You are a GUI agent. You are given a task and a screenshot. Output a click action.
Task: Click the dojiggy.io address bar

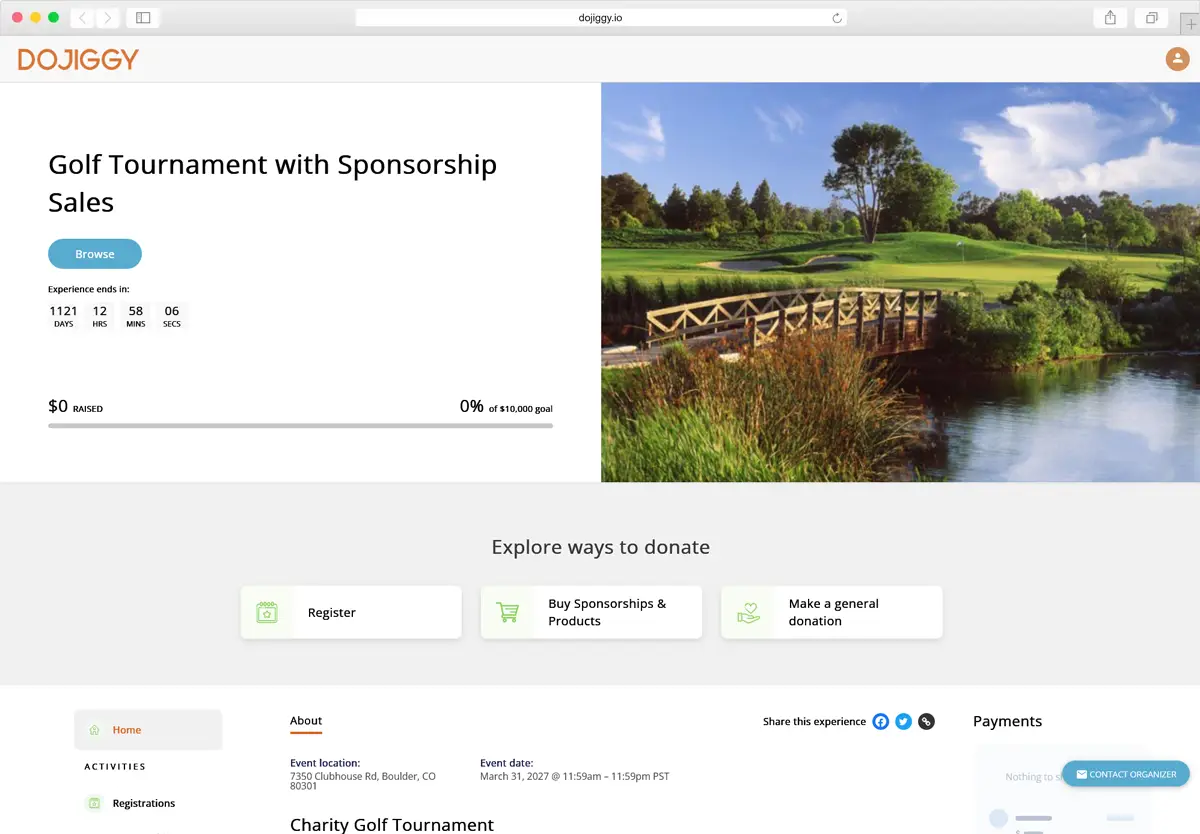pyautogui.click(x=600, y=17)
